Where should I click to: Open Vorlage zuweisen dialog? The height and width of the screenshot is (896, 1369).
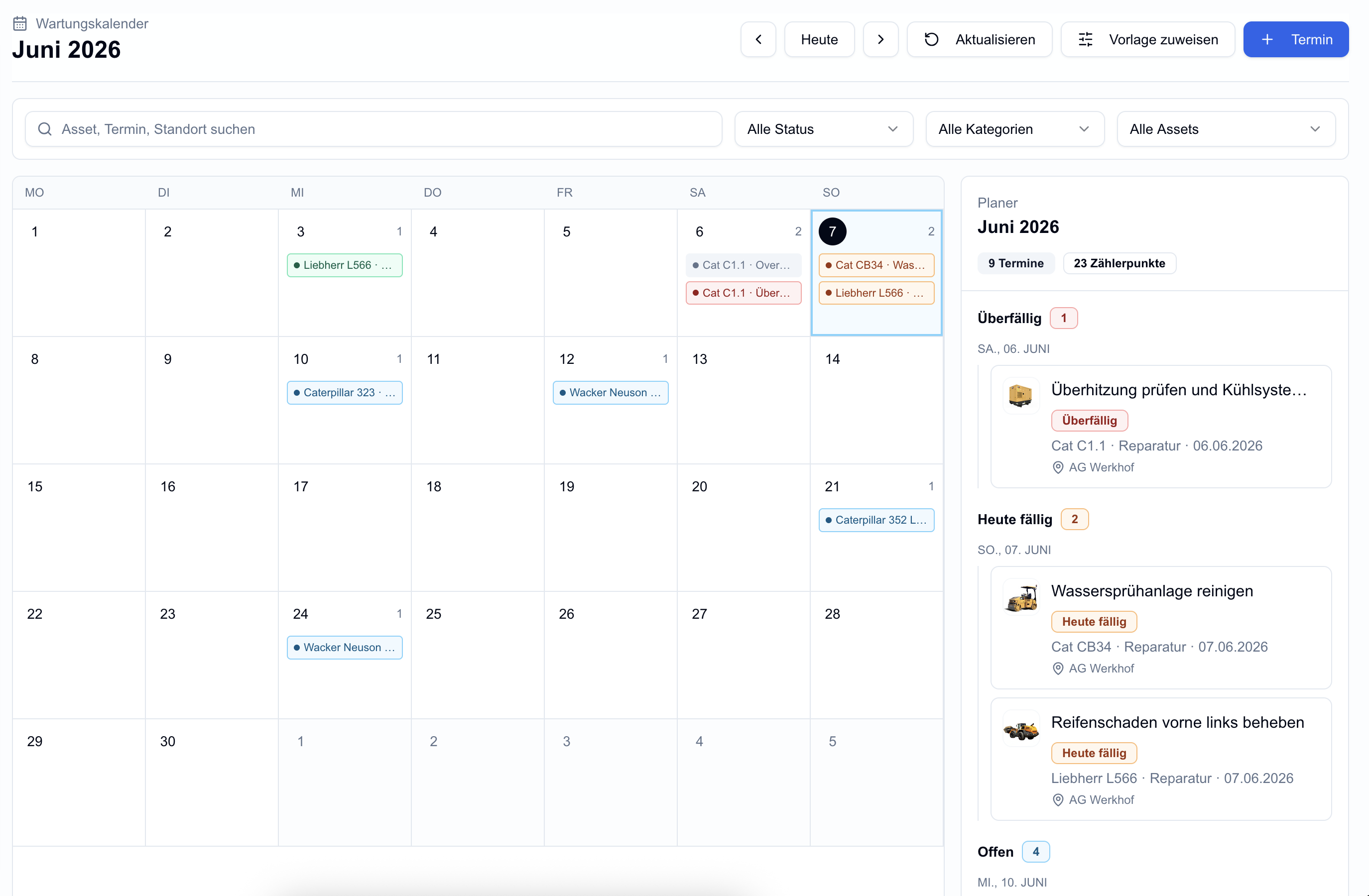click(1147, 39)
